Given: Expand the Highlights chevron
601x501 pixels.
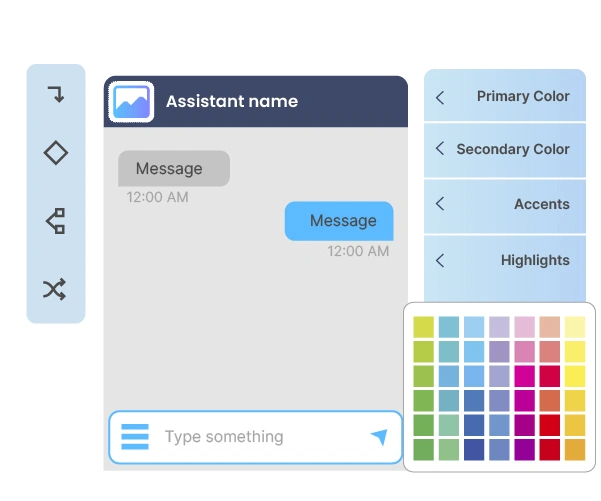Looking at the screenshot, I should coord(441,260).
